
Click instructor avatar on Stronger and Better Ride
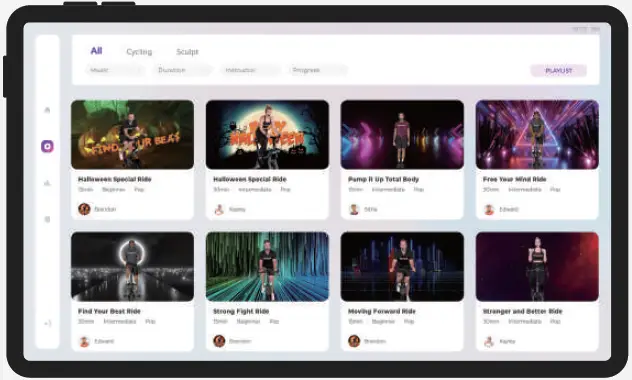pos(489,341)
